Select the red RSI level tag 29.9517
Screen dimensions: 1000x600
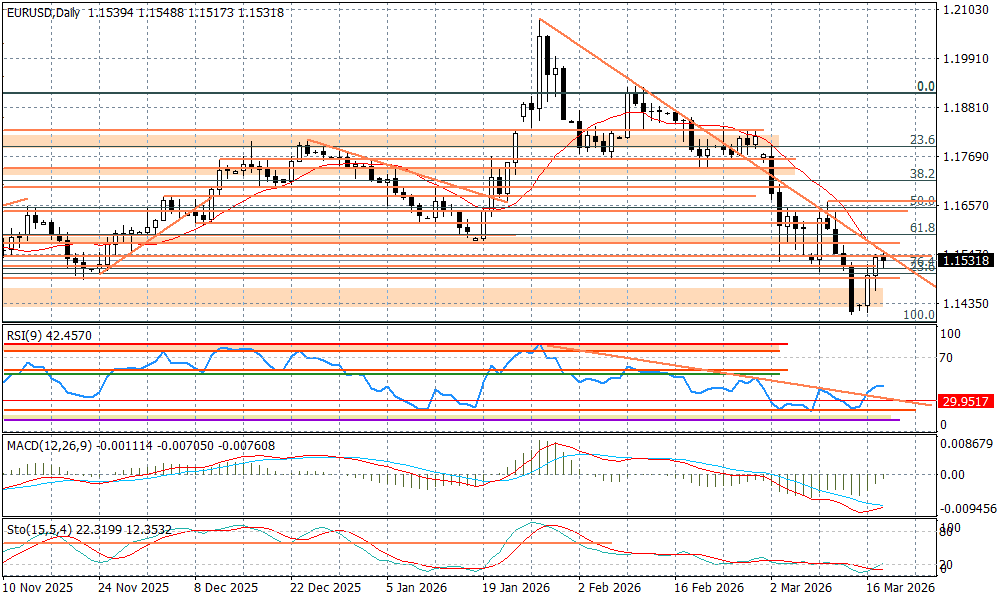coord(966,401)
